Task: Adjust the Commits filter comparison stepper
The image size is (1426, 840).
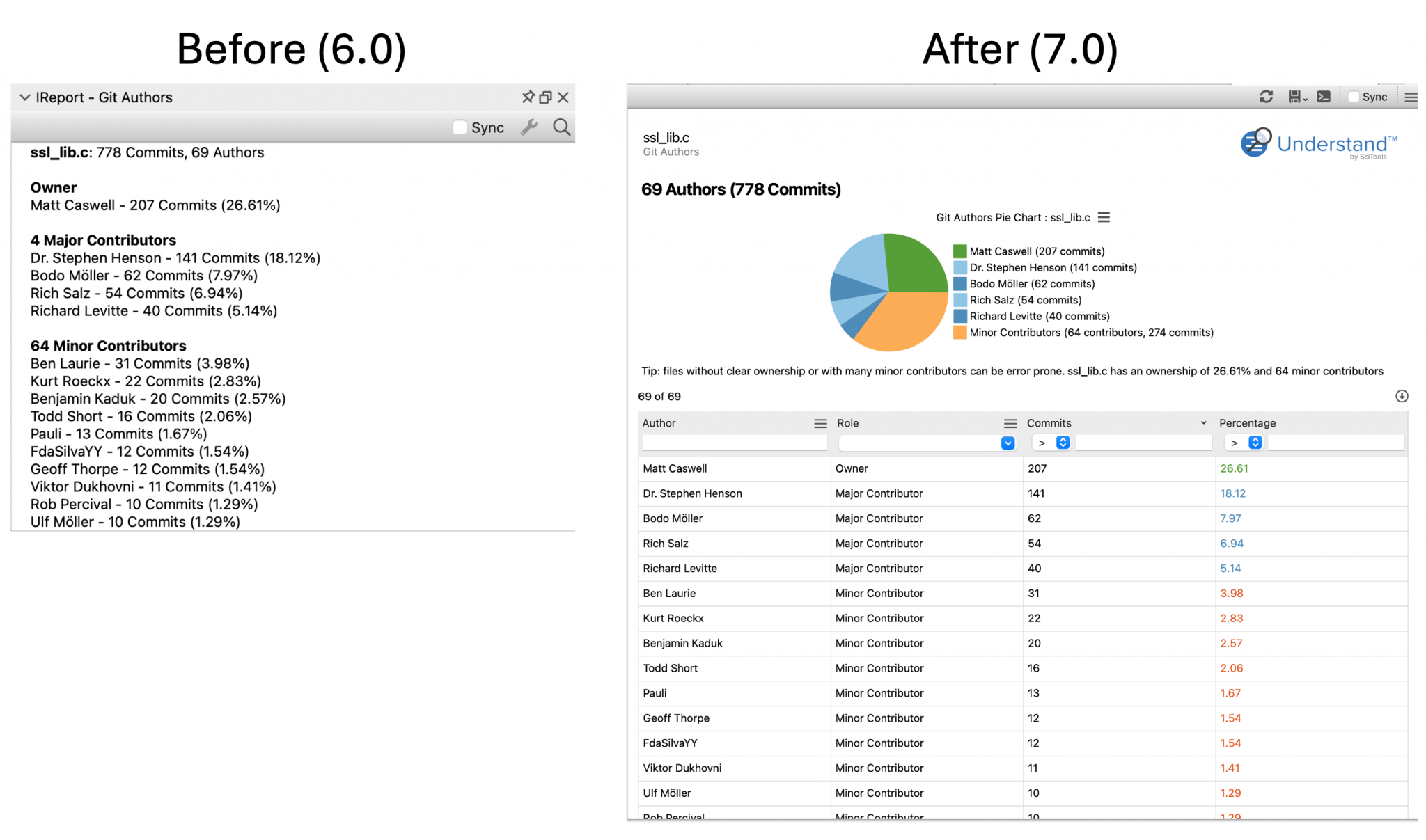Action: (1063, 443)
